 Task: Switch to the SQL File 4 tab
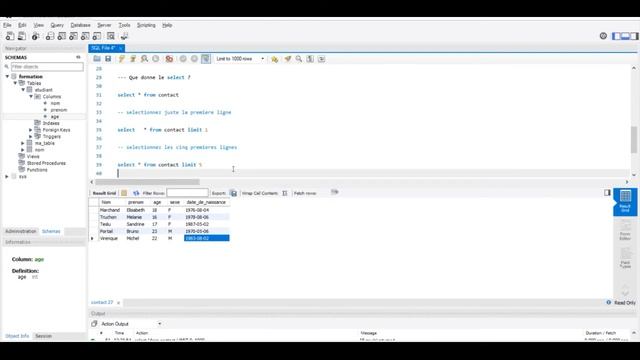tap(103, 48)
